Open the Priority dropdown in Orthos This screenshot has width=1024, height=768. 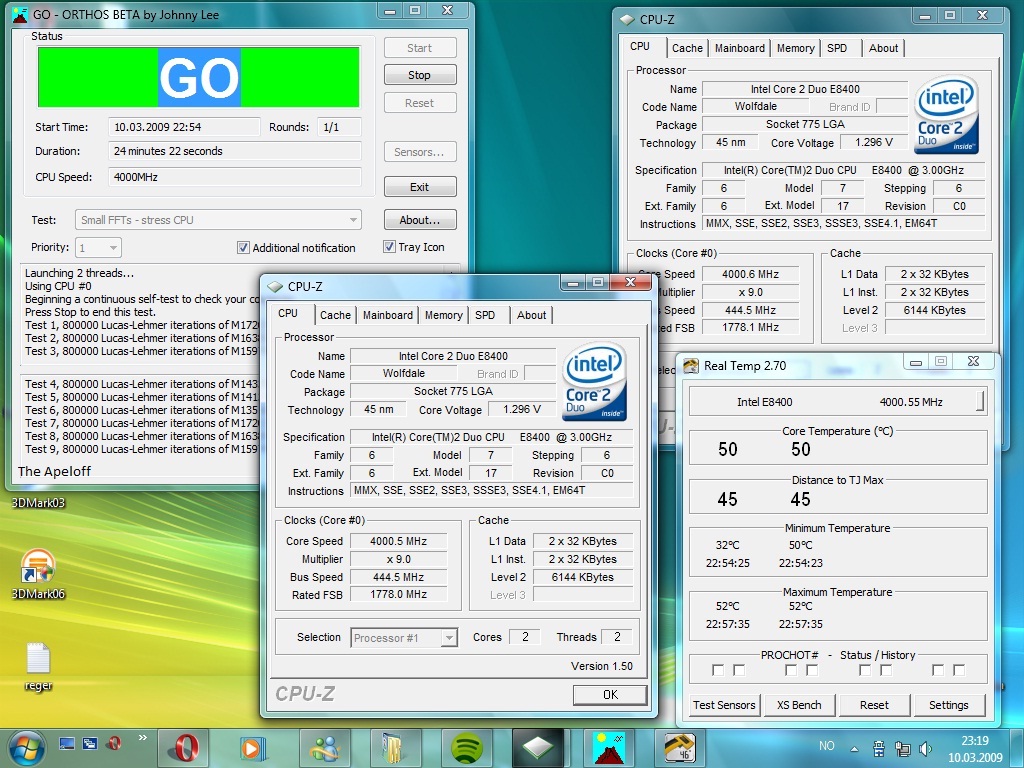point(98,248)
